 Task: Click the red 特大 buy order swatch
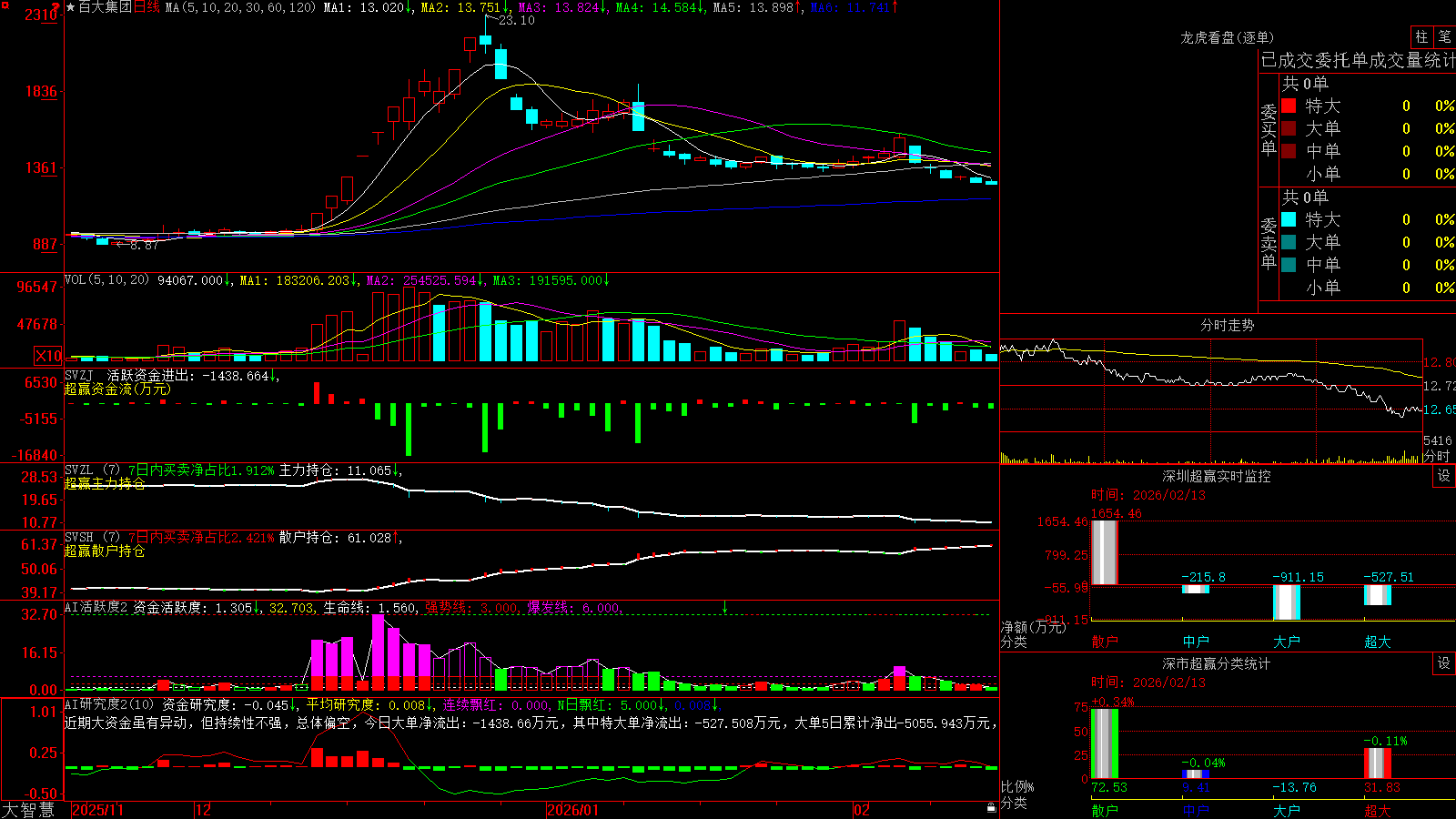click(x=1289, y=106)
